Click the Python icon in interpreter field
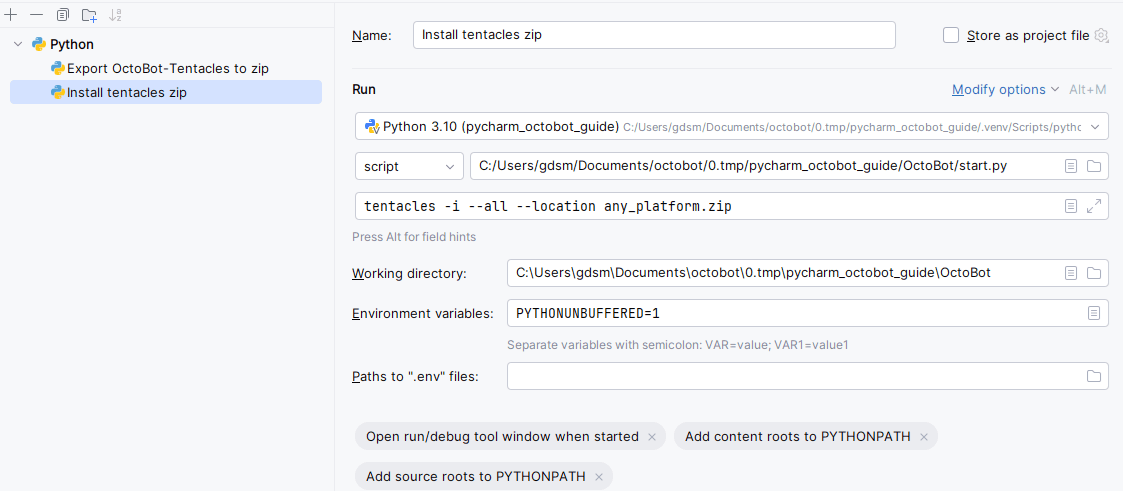 point(371,127)
